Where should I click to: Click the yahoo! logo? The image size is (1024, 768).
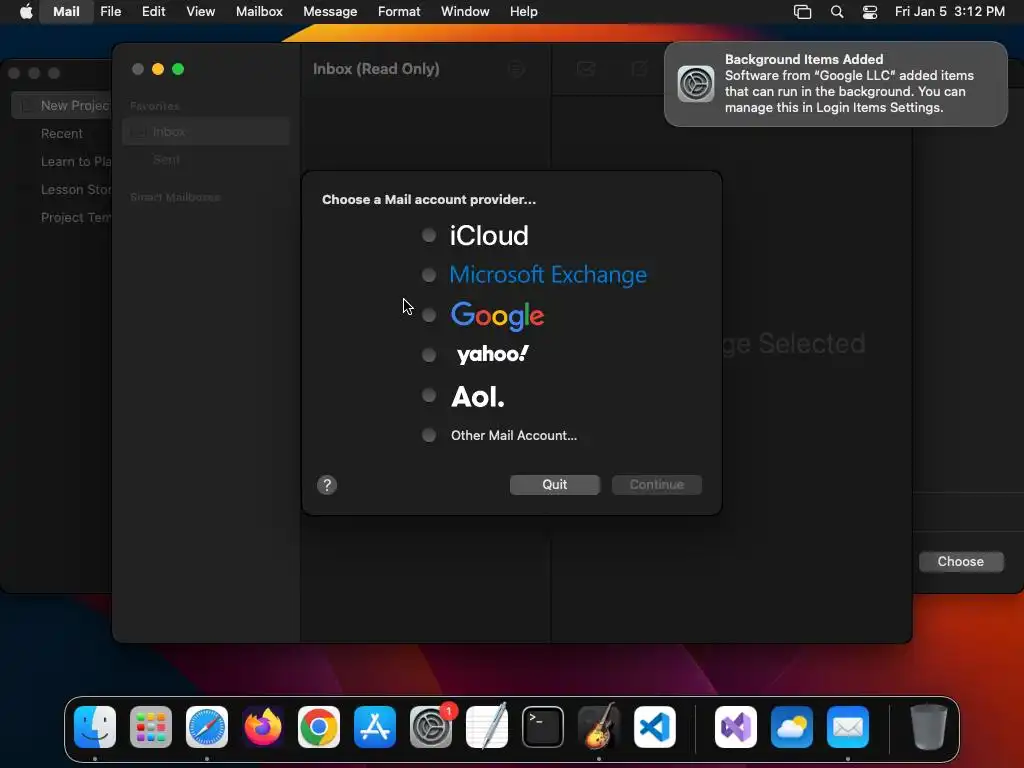(x=493, y=355)
